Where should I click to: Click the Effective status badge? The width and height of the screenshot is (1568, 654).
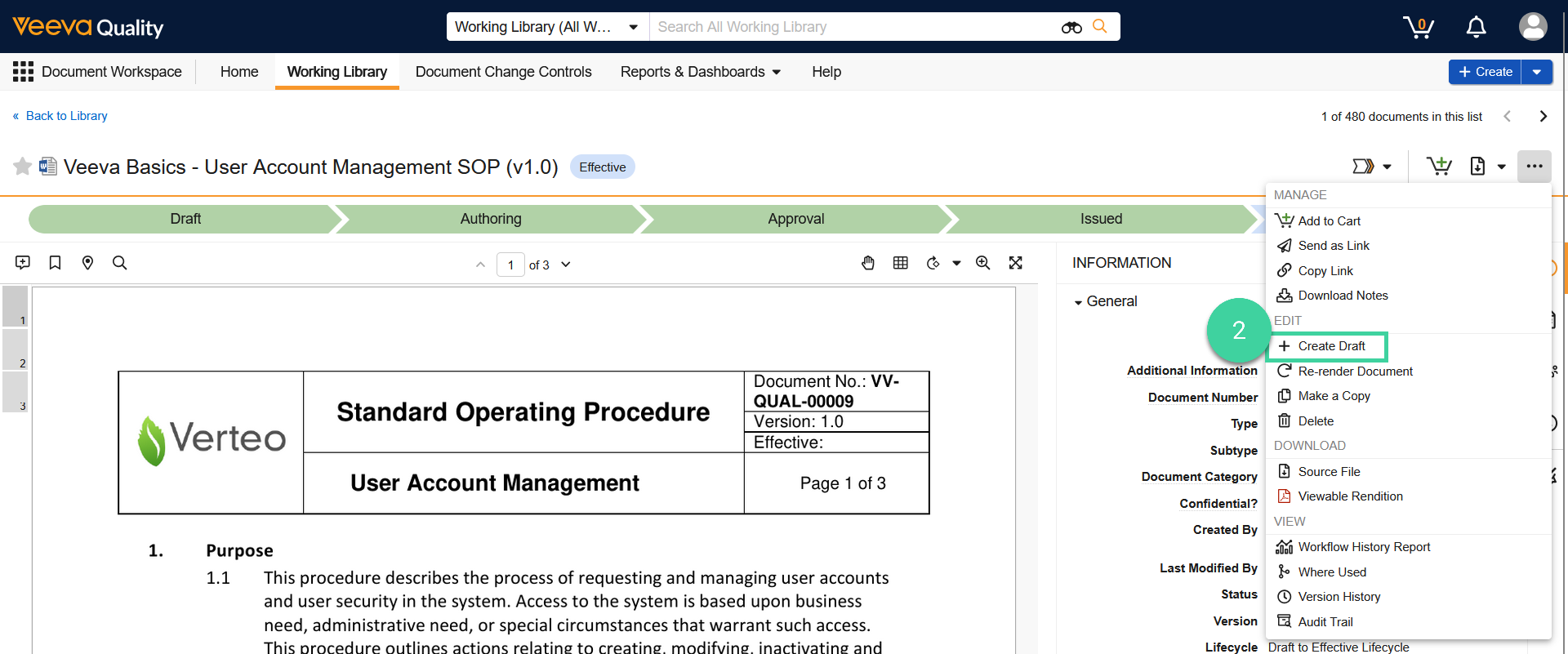click(x=603, y=167)
